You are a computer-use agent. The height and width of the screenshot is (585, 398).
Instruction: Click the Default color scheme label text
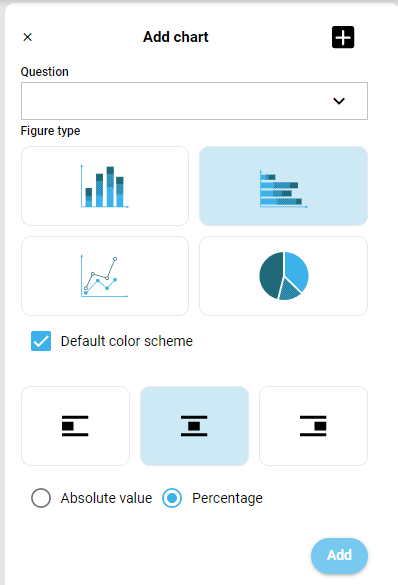[127, 341]
